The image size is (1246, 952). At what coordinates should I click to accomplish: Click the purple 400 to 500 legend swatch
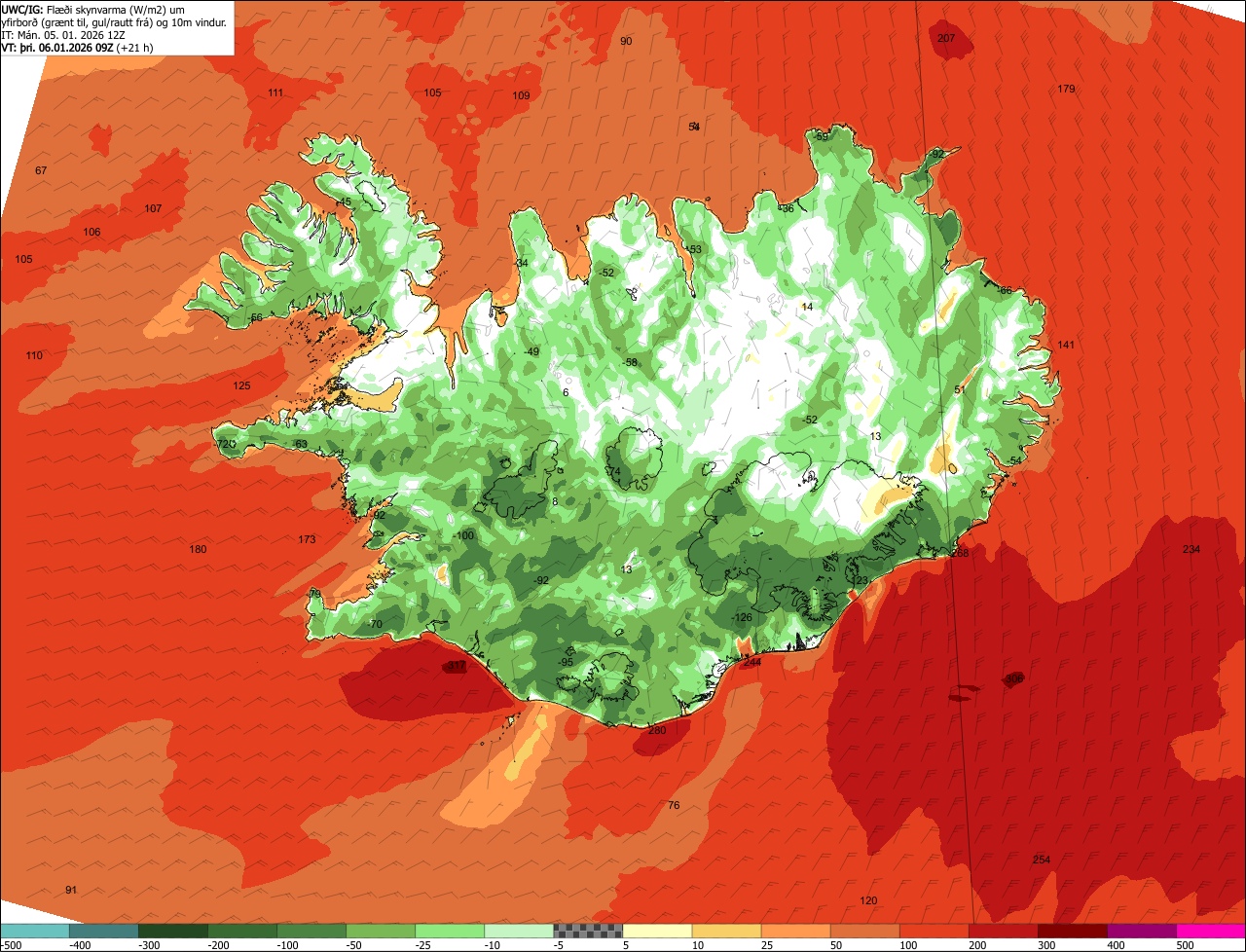(1142, 931)
